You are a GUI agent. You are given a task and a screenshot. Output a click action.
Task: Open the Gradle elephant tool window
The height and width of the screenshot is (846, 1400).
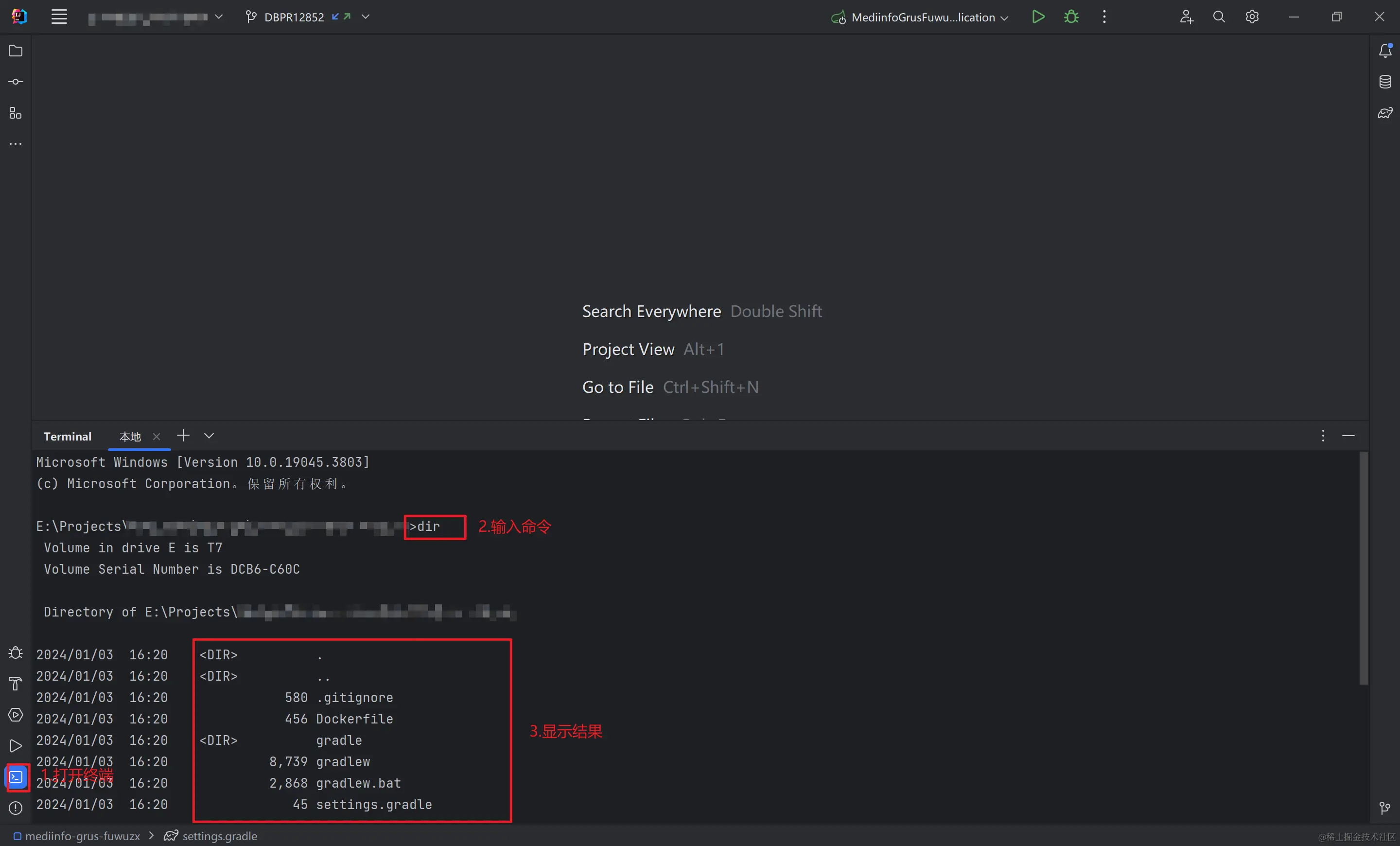point(1384,113)
